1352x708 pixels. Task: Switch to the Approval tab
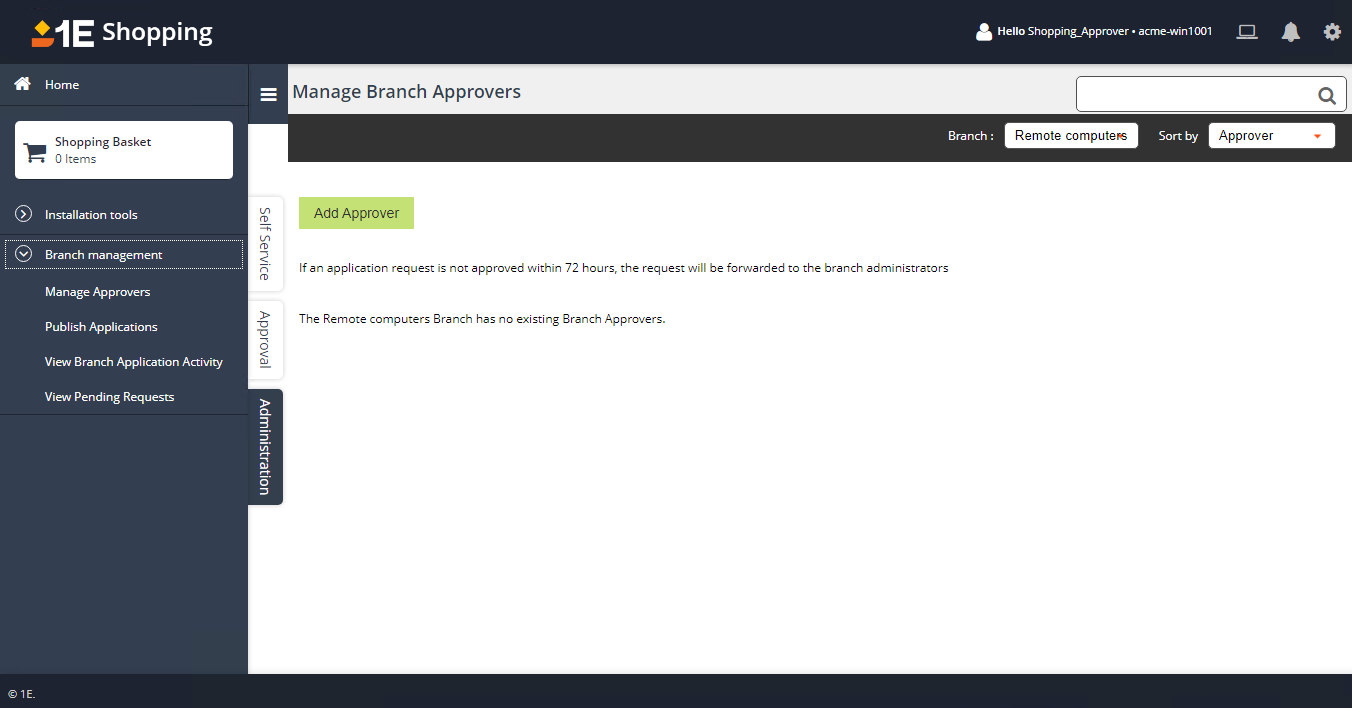(265, 339)
